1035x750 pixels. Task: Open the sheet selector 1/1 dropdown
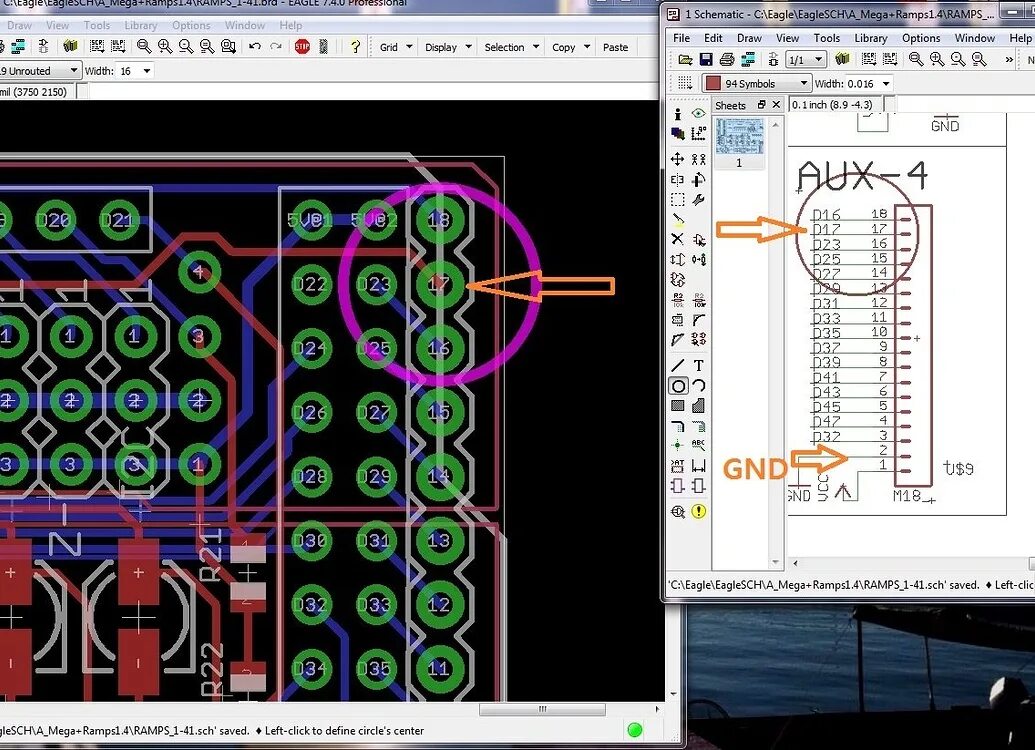point(806,60)
